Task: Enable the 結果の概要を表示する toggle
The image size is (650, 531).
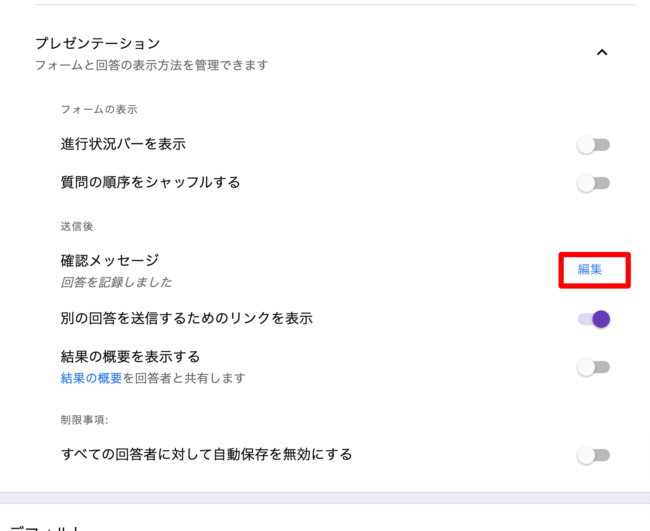Action: 594,367
